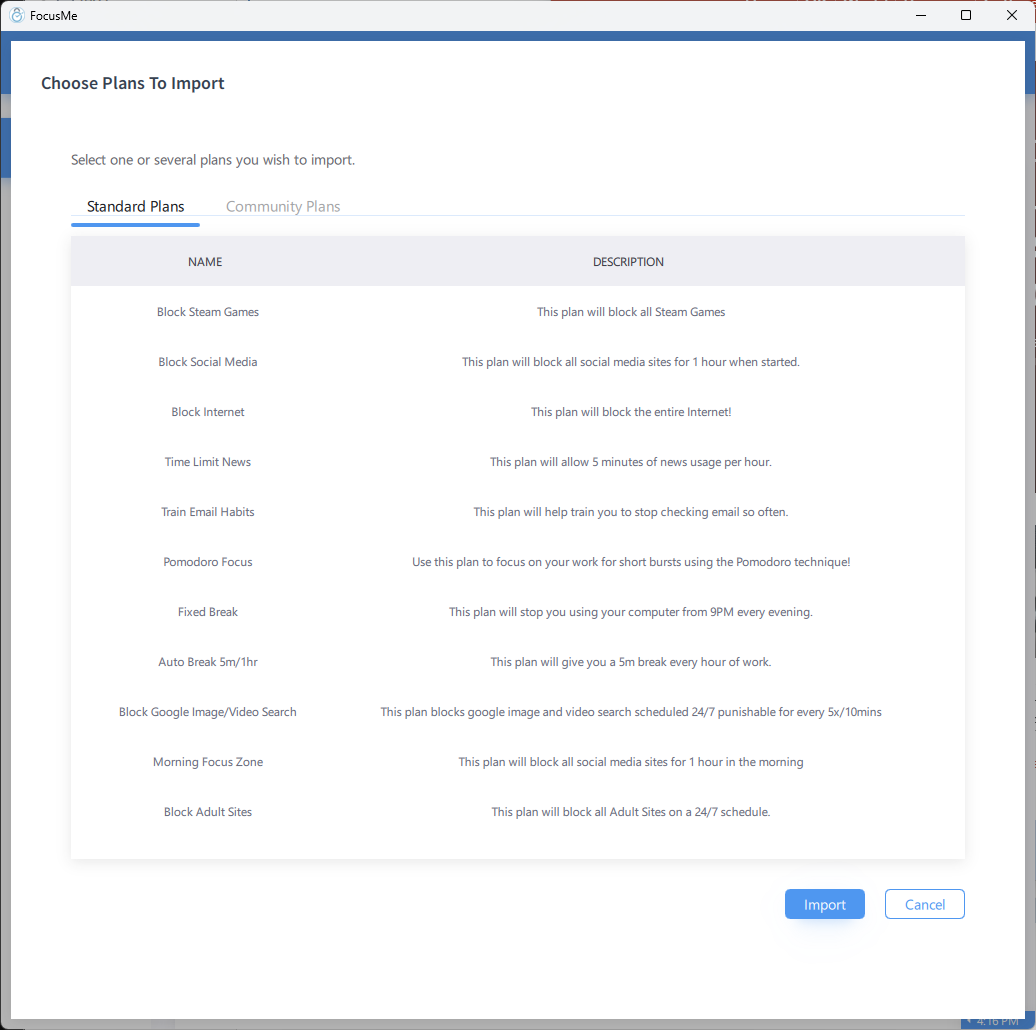Click description about social media 1 hour when started

(x=630, y=362)
